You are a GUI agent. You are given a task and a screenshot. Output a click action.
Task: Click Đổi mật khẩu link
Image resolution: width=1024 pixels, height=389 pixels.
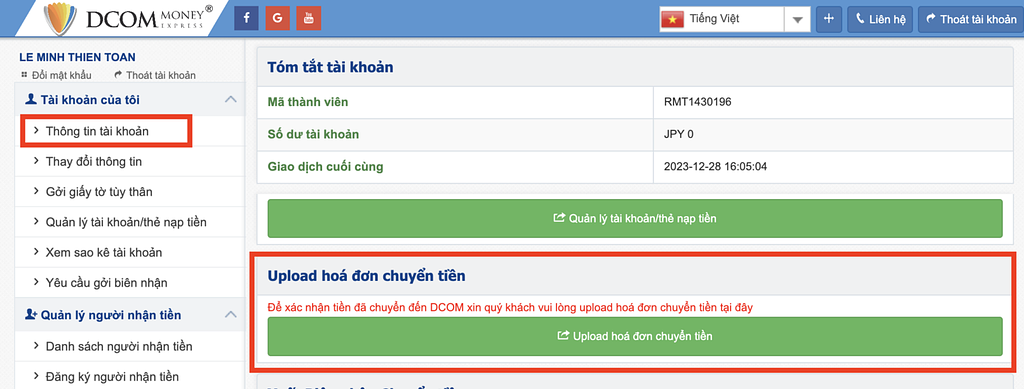point(56,75)
